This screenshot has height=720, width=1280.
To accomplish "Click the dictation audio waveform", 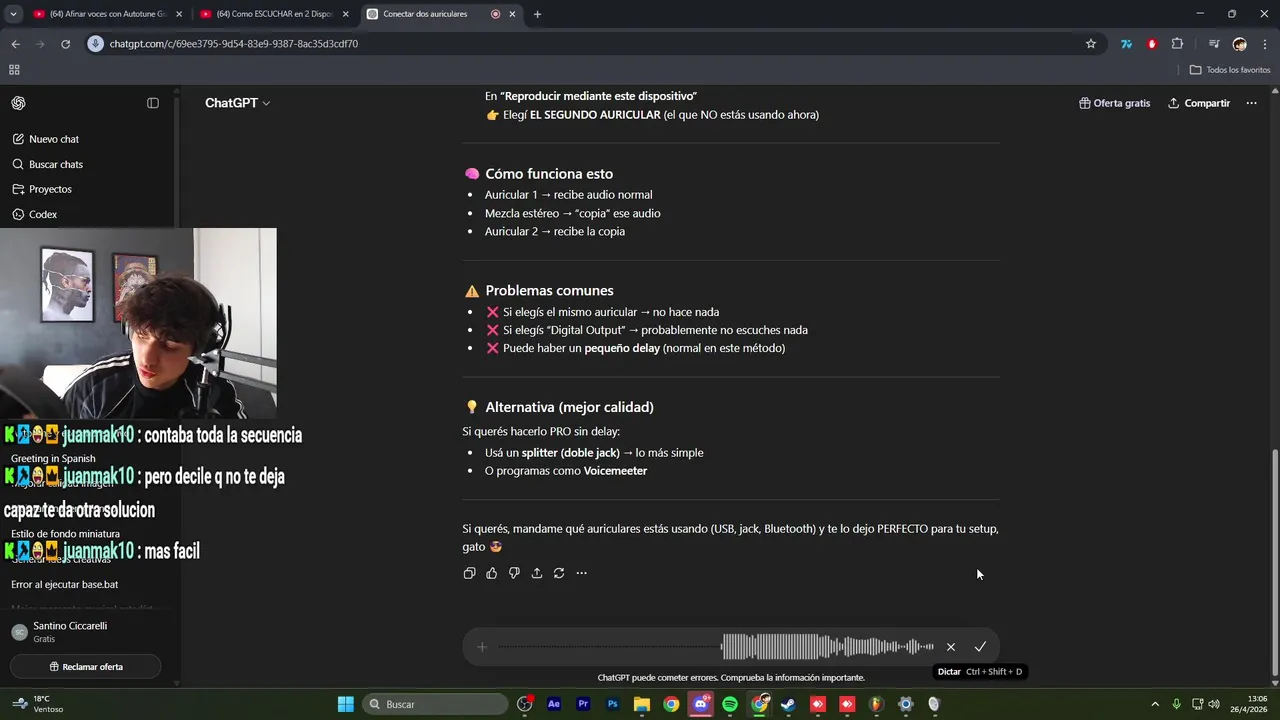I will point(716,647).
